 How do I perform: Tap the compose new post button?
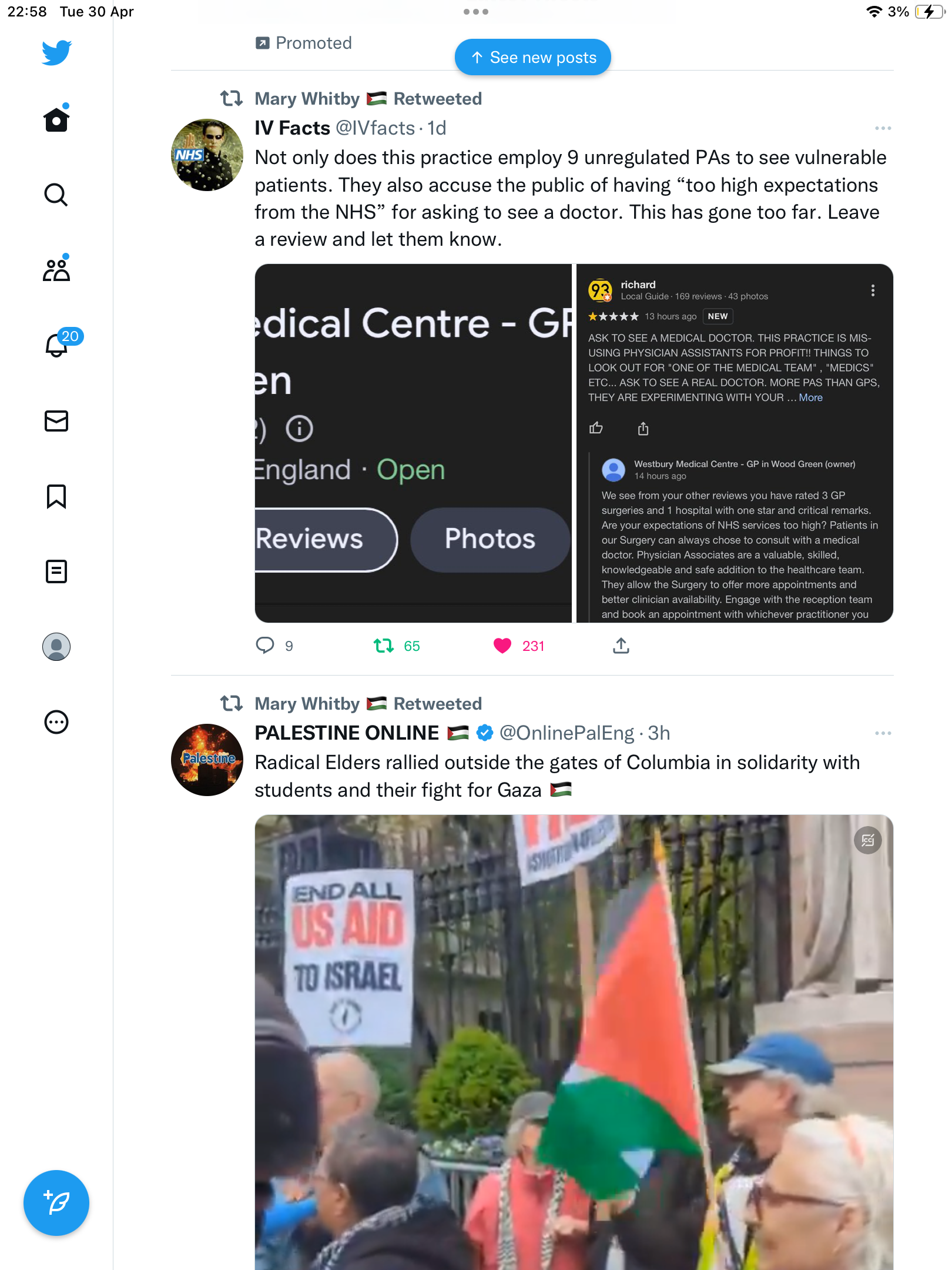[x=56, y=1203]
